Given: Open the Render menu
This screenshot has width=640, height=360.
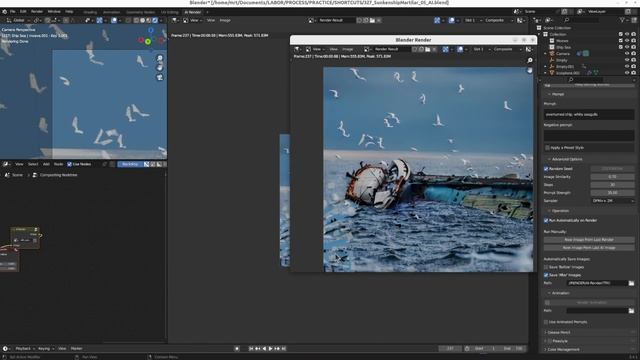Looking at the screenshot, I should point(37,11).
